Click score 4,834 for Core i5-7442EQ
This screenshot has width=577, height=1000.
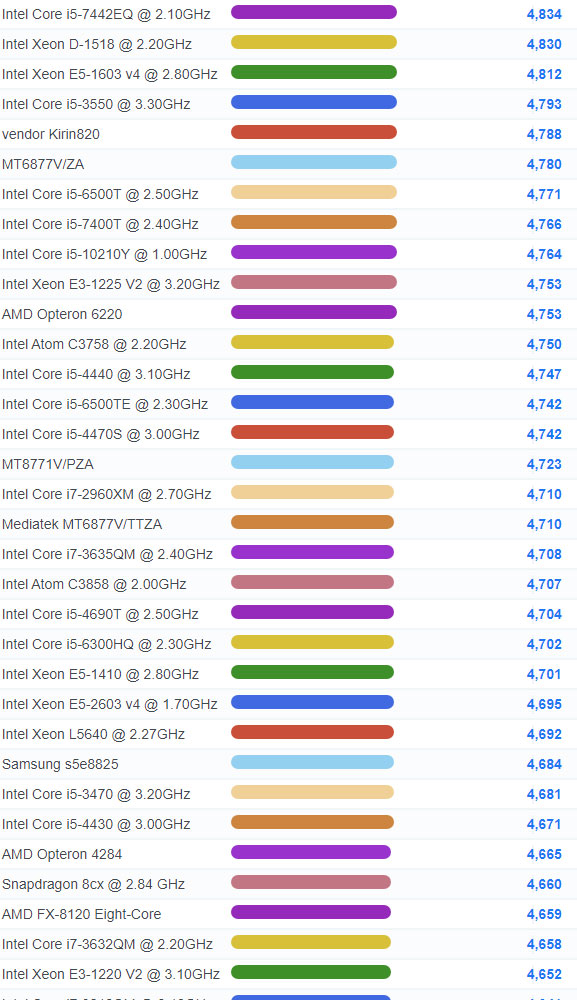pyautogui.click(x=544, y=14)
